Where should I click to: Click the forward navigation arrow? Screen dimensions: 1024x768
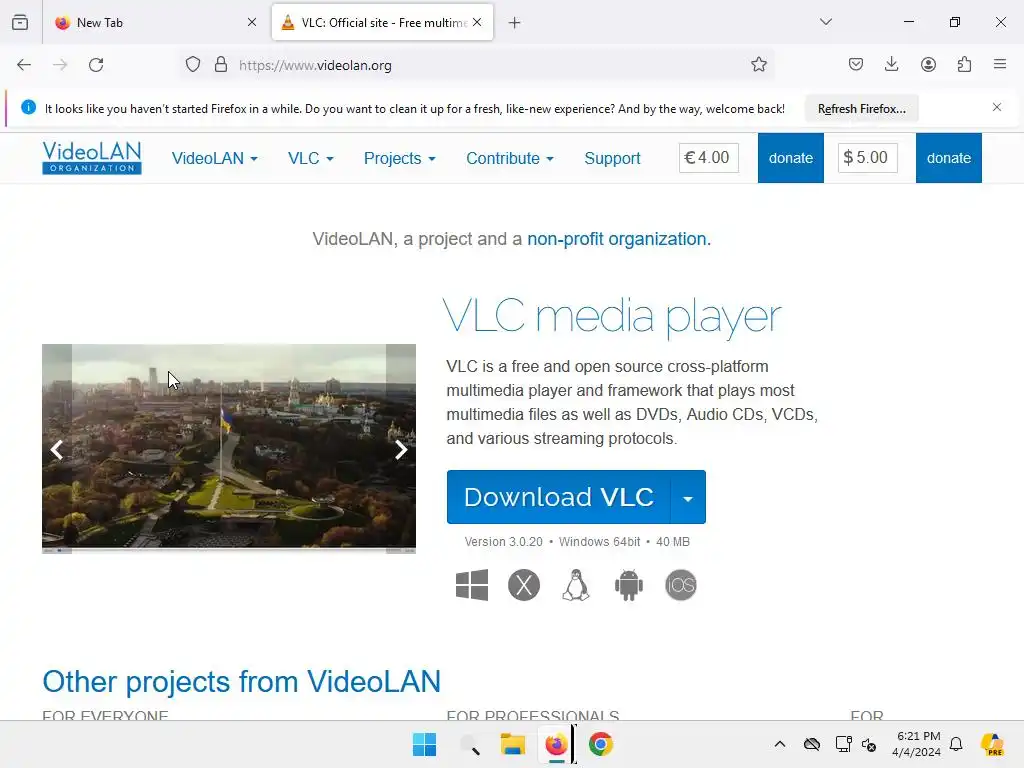[x=60, y=65]
